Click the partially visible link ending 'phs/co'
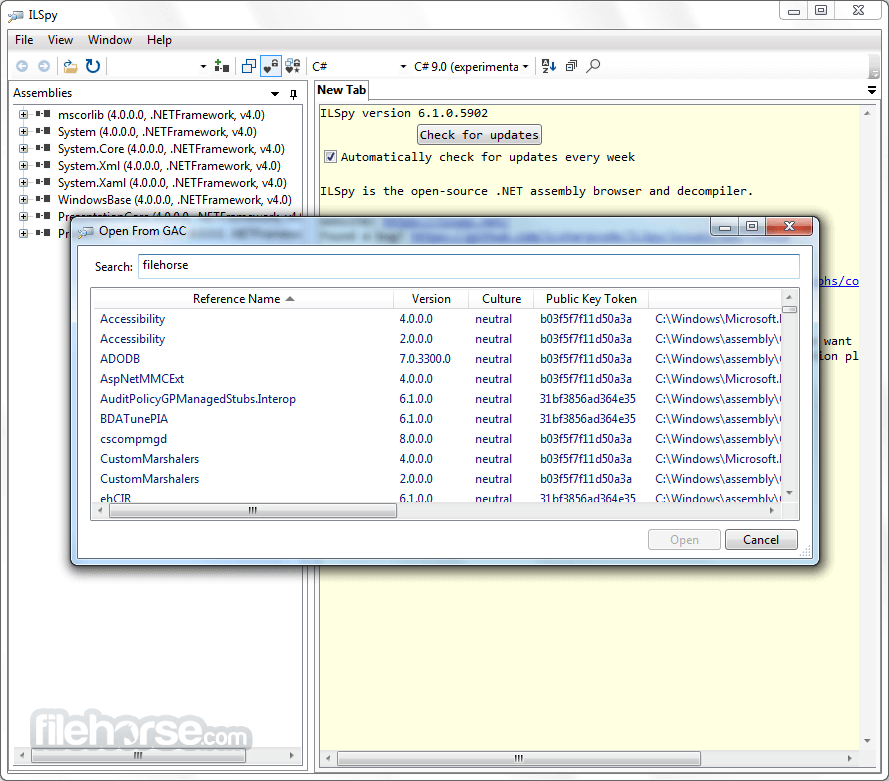 (x=839, y=281)
